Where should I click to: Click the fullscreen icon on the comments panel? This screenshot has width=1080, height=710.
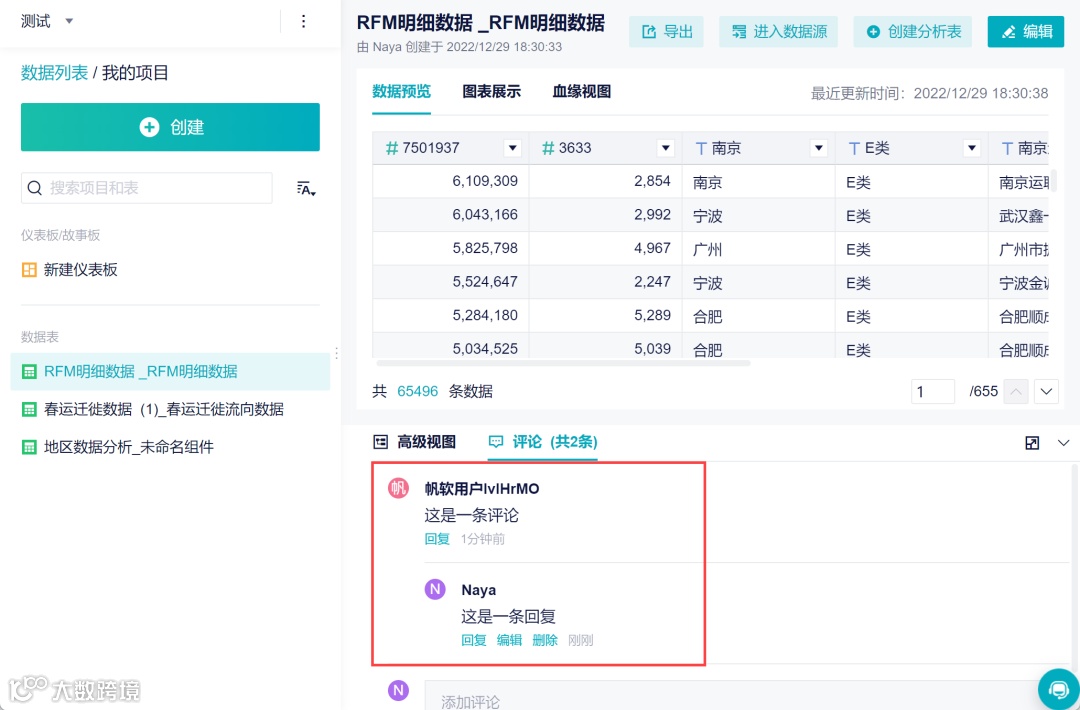1031,442
